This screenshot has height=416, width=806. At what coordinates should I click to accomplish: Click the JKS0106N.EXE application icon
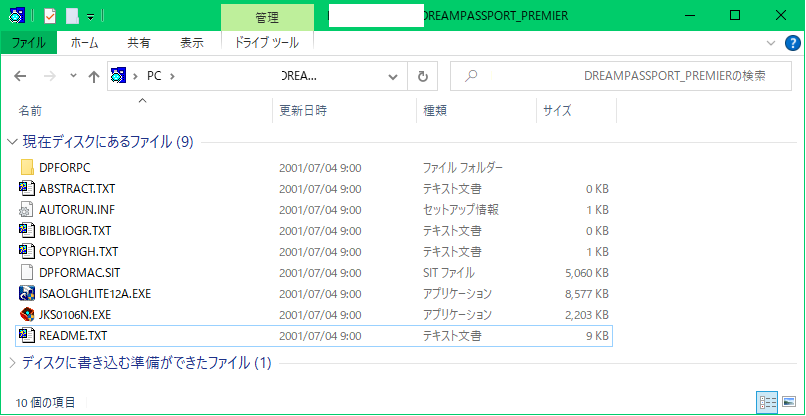[27, 315]
